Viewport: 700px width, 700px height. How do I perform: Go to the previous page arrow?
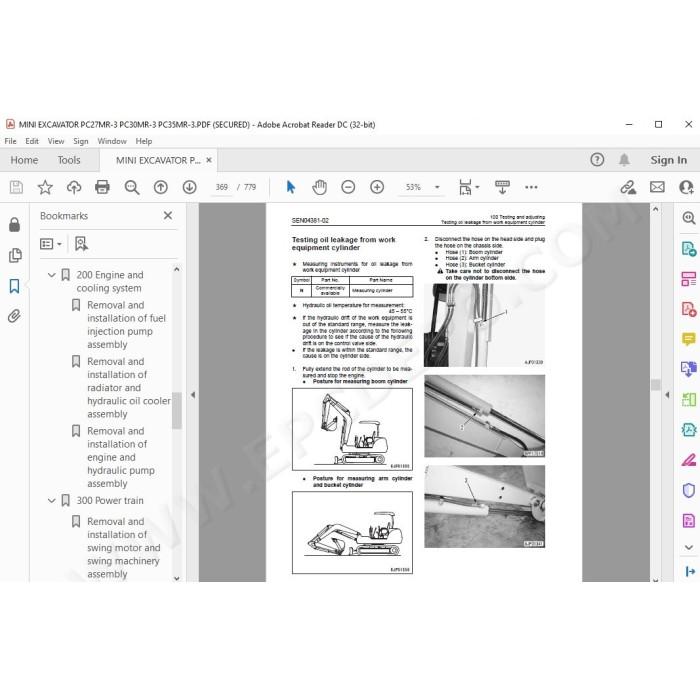click(161, 187)
